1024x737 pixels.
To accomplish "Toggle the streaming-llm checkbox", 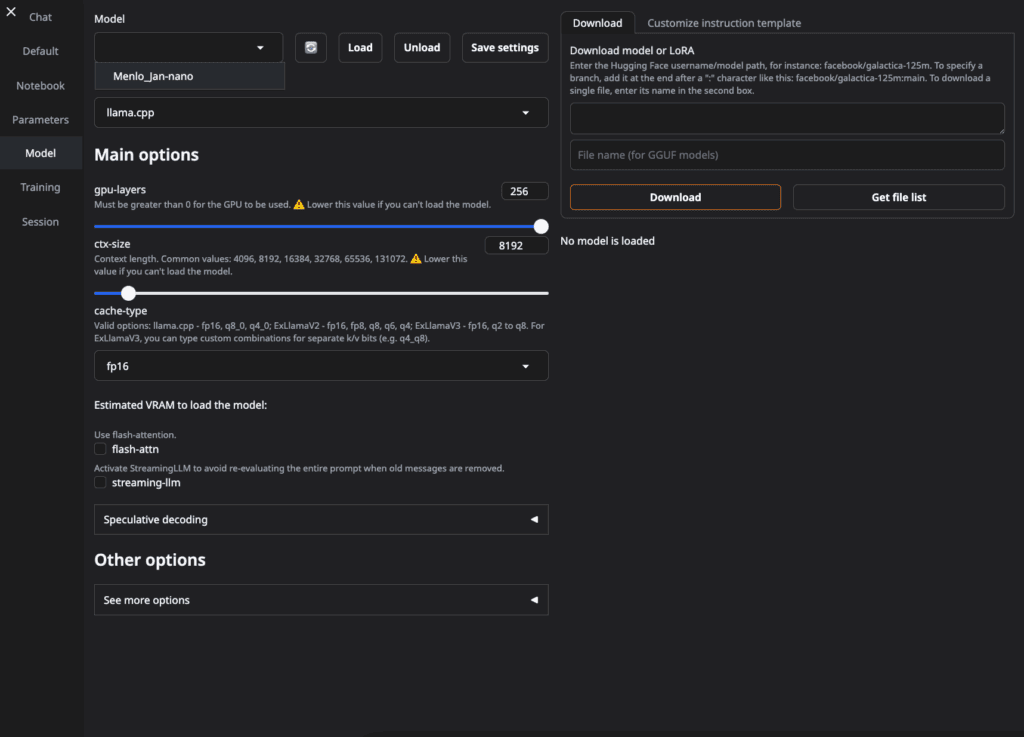I will tap(100, 482).
